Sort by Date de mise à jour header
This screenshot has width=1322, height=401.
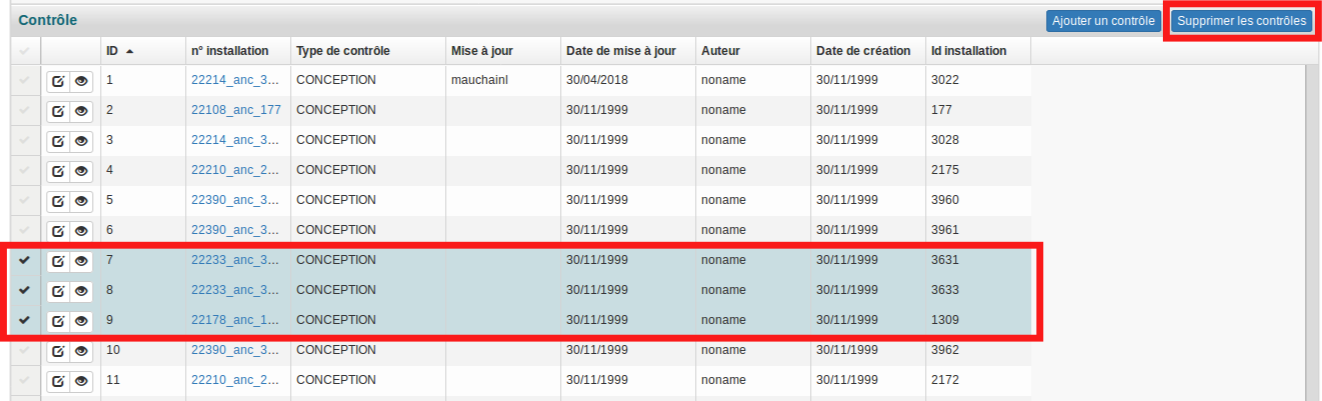click(x=628, y=50)
